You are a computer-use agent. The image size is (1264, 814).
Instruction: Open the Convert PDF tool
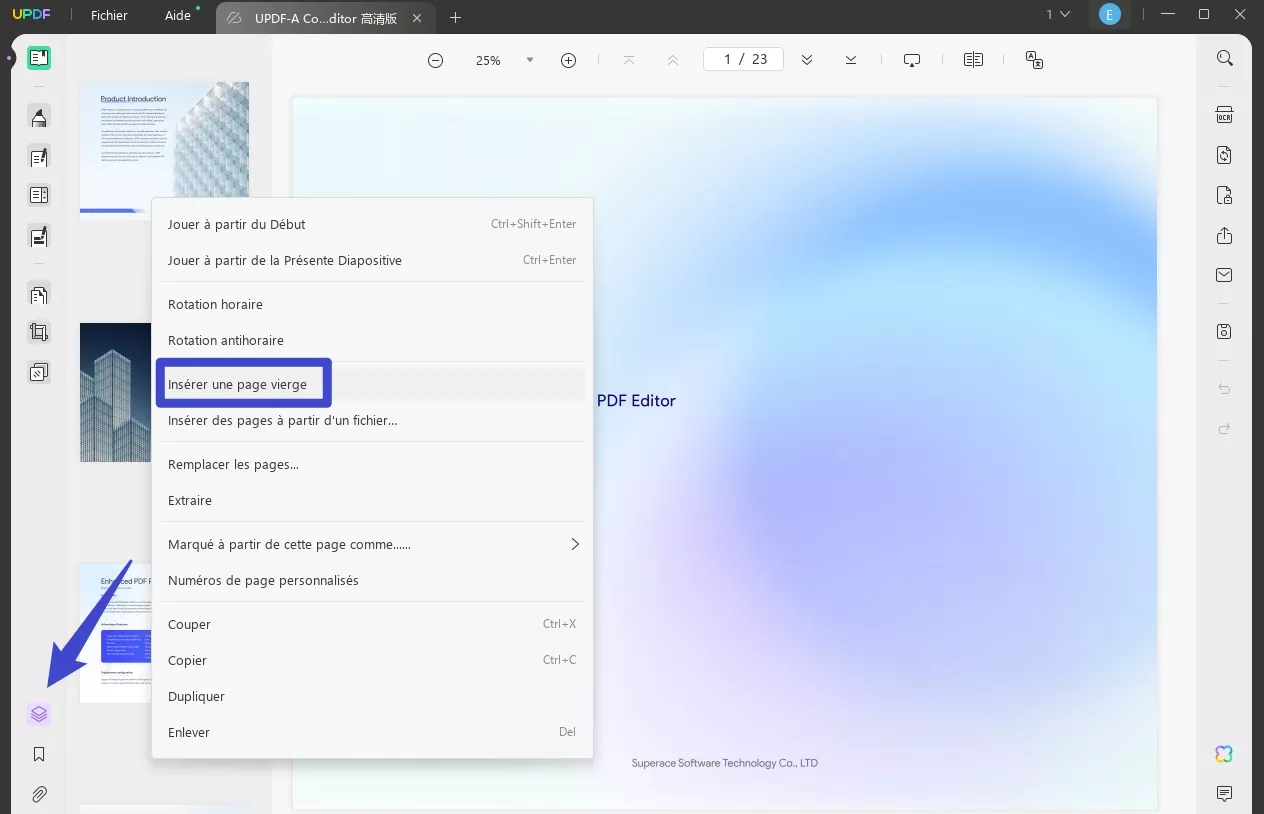(x=1224, y=155)
